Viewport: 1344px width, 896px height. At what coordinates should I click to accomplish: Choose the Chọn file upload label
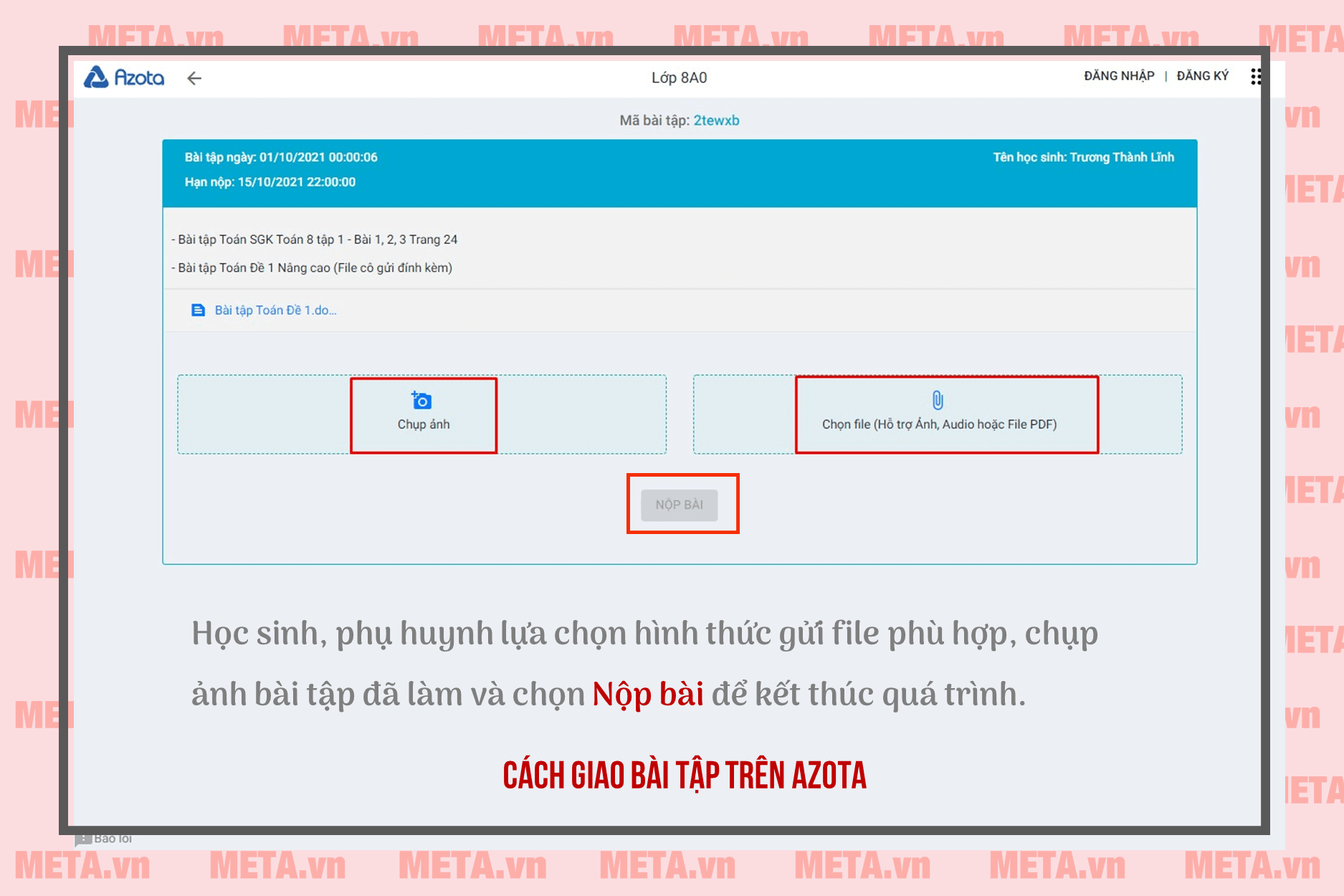[x=939, y=424]
